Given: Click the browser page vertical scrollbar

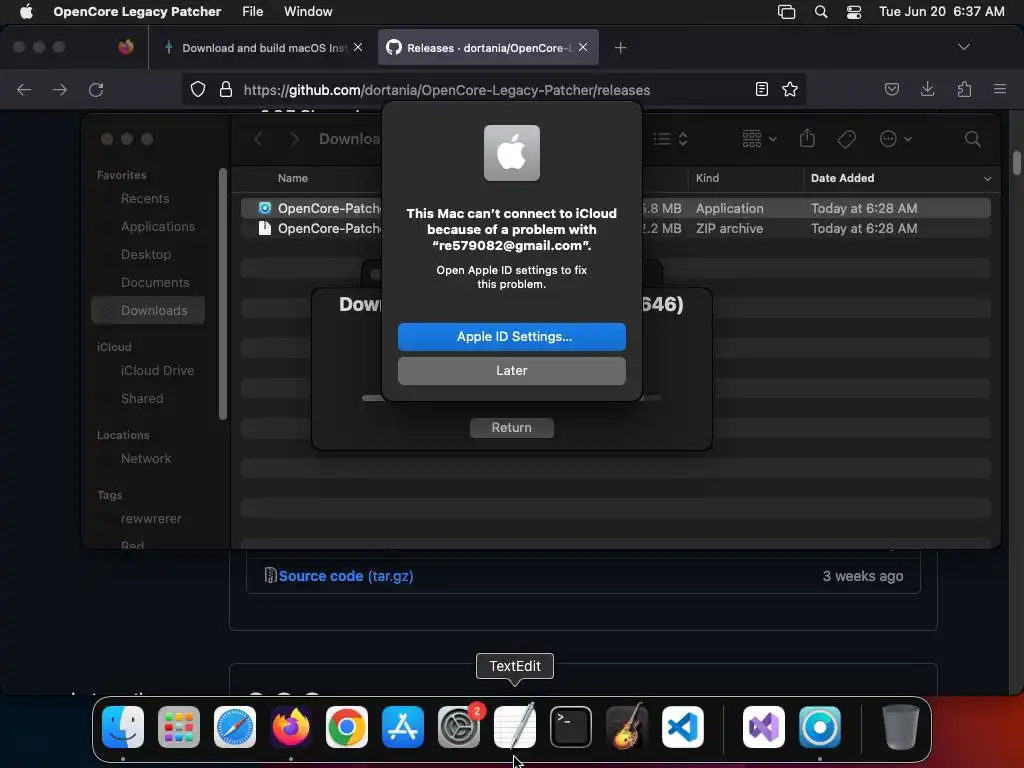Looking at the screenshot, I should 1017,163.
